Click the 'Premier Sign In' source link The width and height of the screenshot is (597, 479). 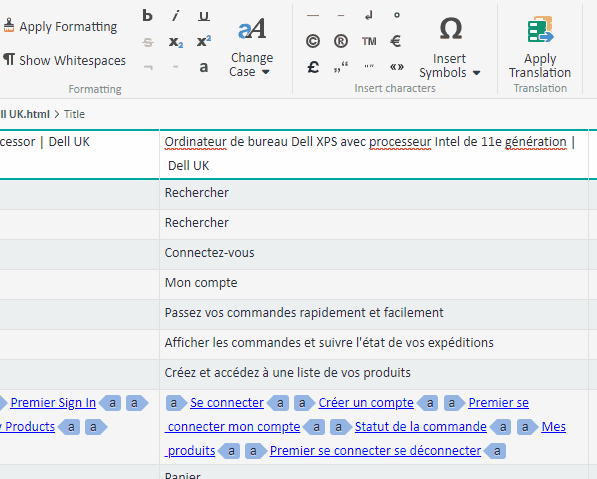53,403
